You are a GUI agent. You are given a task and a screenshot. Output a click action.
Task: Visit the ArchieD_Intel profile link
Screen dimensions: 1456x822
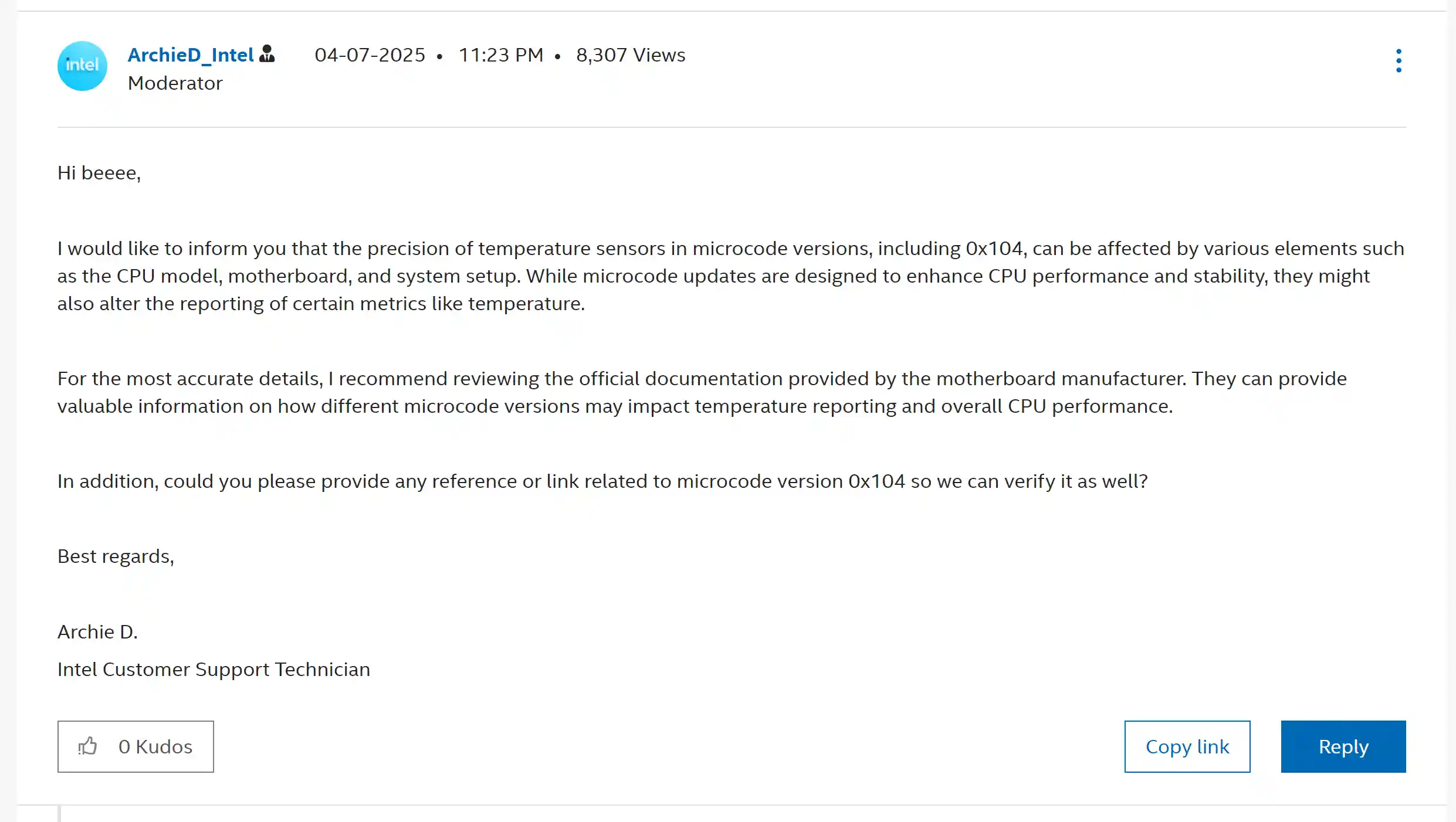tap(191, 55)
